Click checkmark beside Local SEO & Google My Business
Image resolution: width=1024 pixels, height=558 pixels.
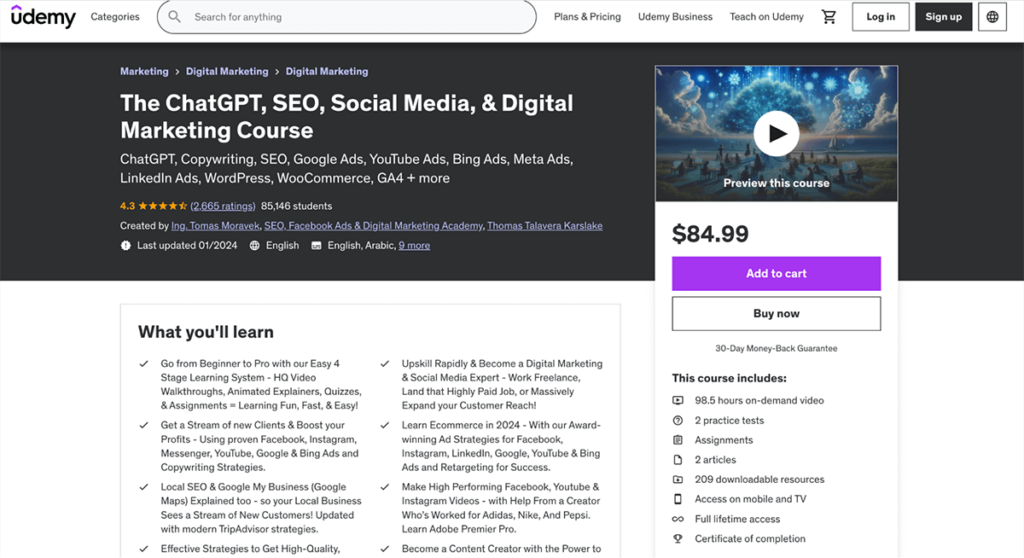[144, 487]
